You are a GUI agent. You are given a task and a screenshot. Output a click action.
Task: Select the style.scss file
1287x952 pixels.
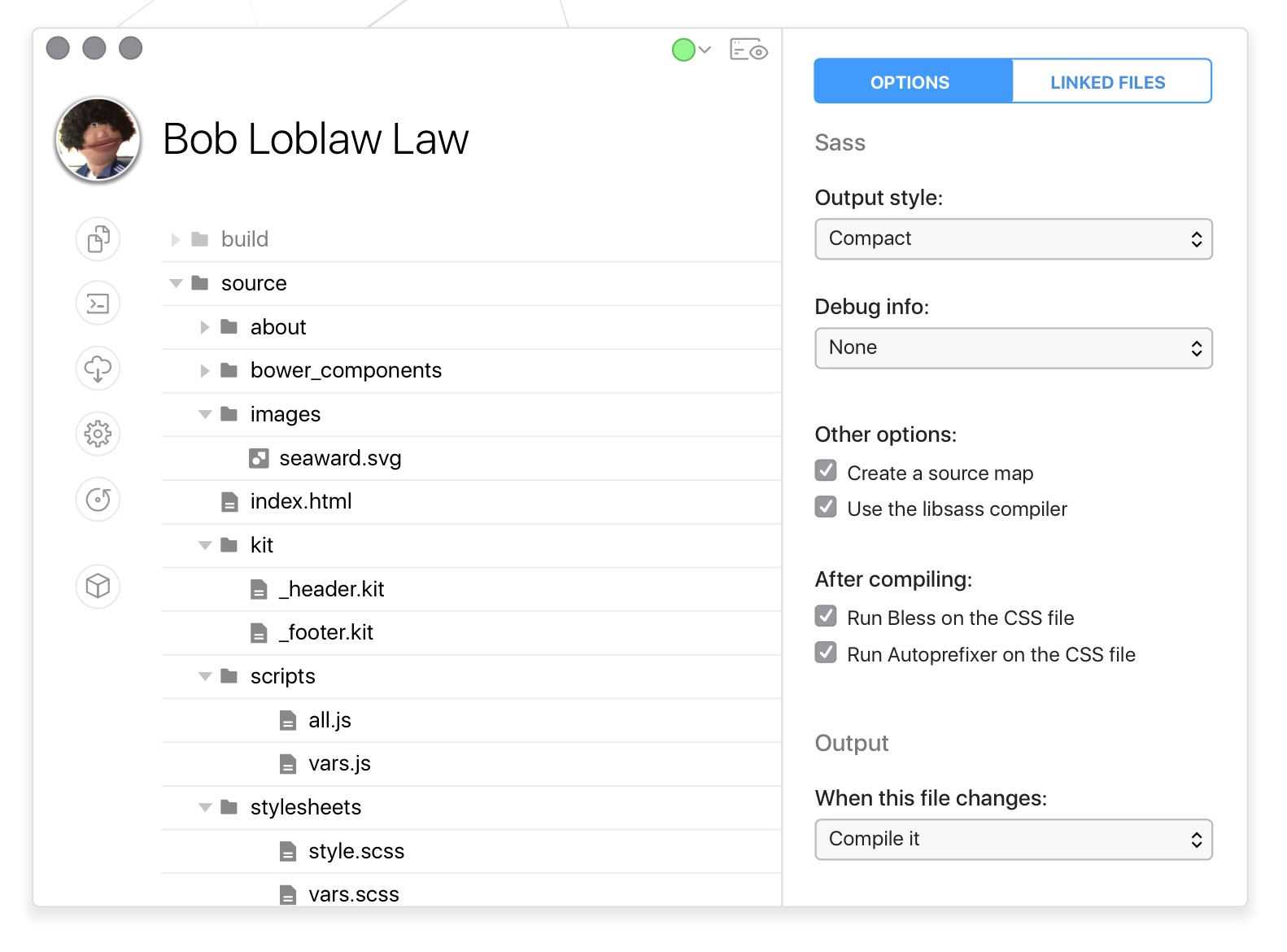coord(356,851)
